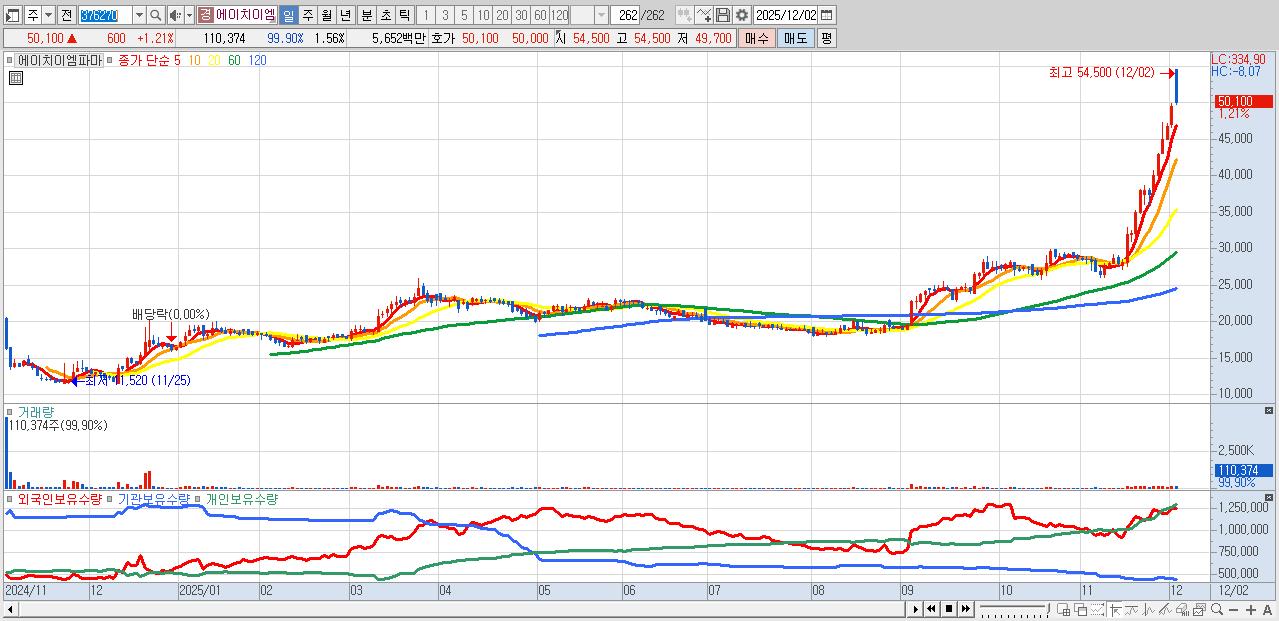Choose the 30 interval button
Viewport: 1279px width, 621px height.
point(521,15)
